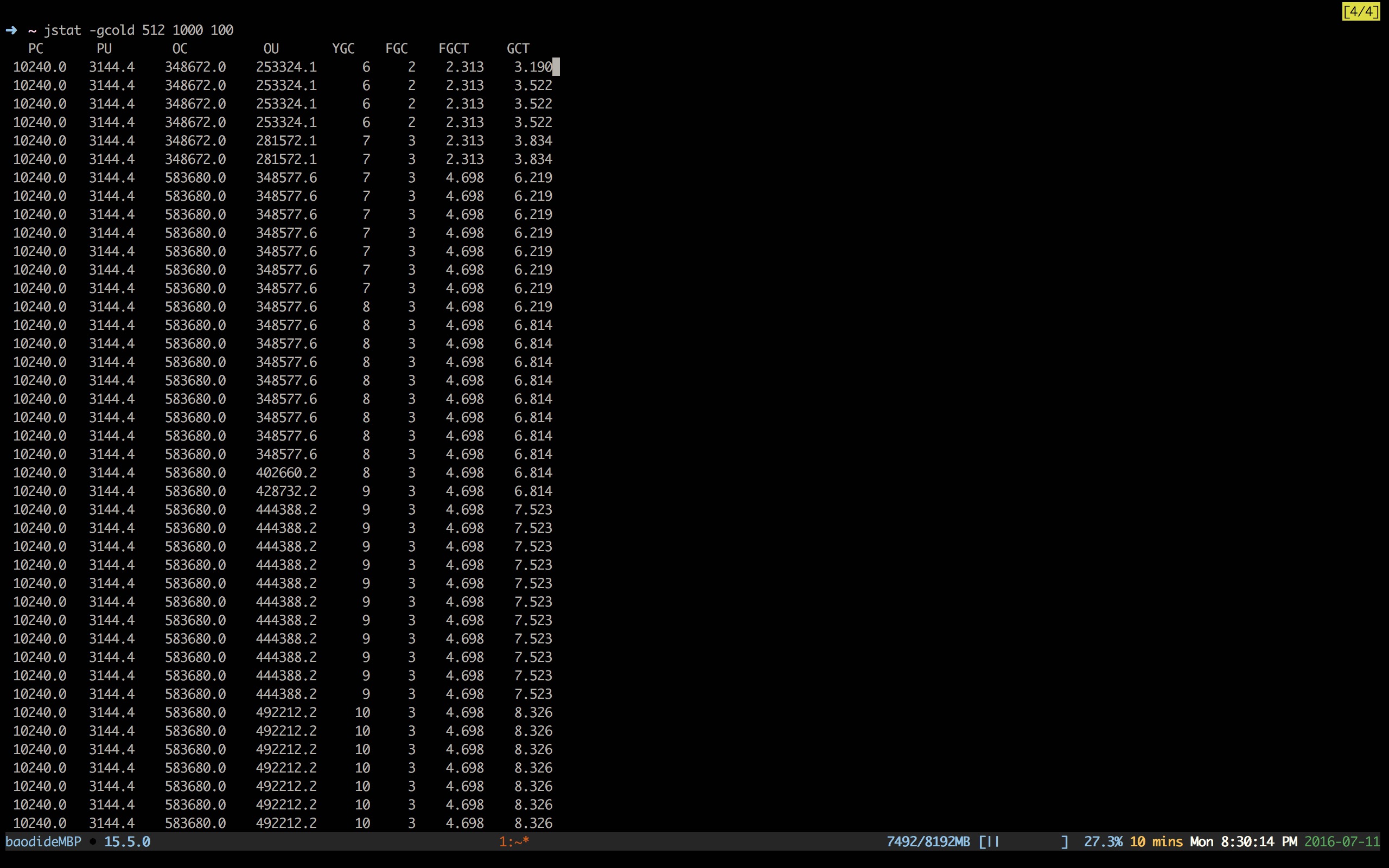This screenshot has width=1389, height=868.
Task: Click the version 15.5.0 in the status bar
Action: 127,841
